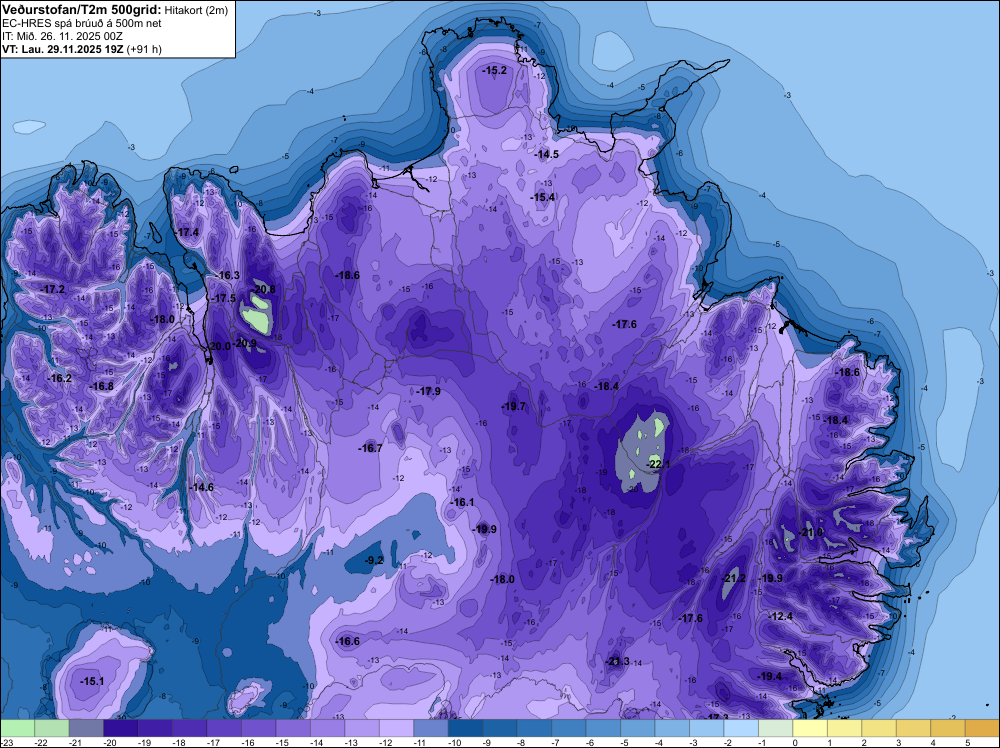Choose the light blue legend swatch labeled -3
The height and width of the screenshot is (748, 1000).
tap(707, 728)
